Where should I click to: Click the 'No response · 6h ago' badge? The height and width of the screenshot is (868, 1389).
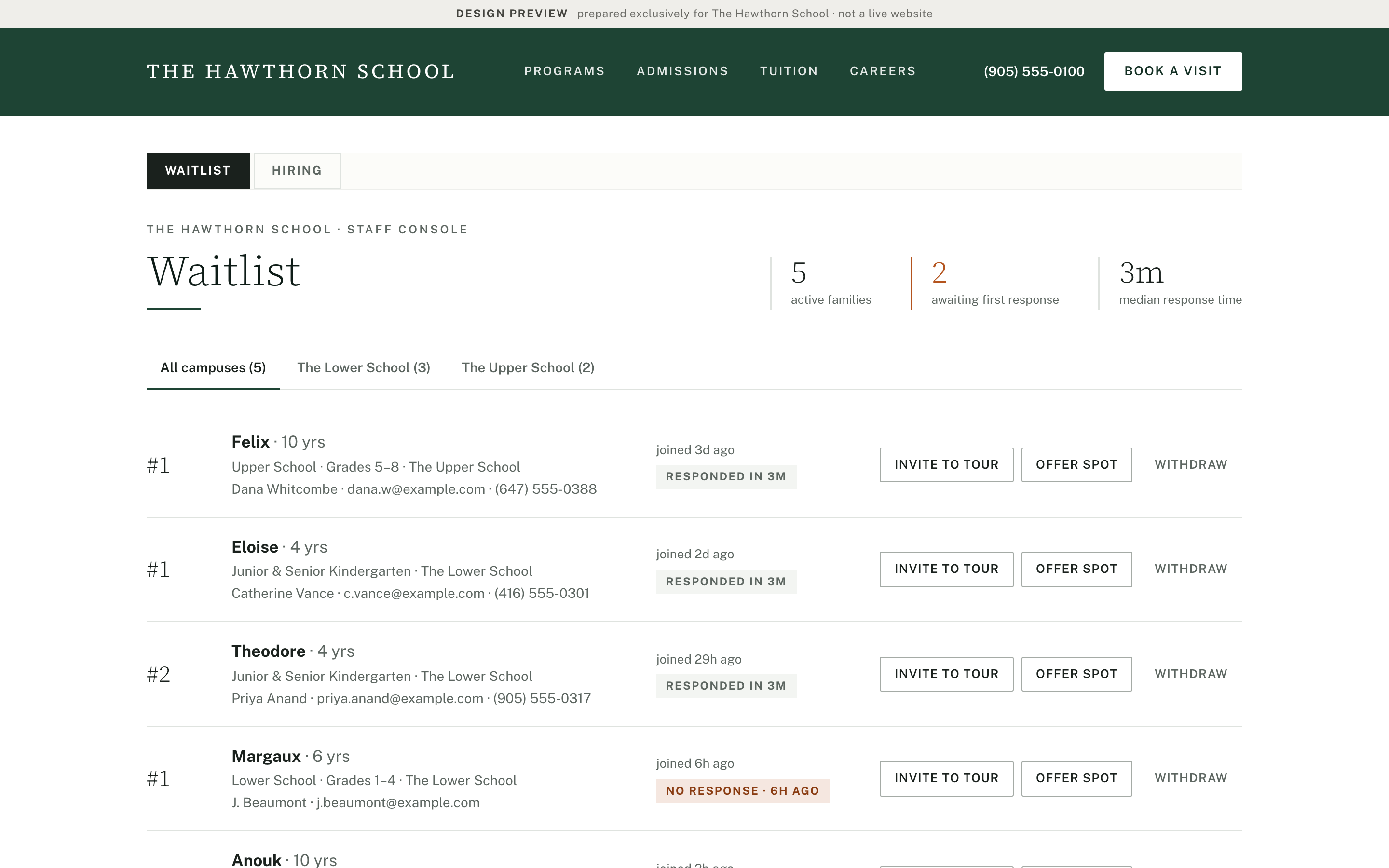coord(743,791)
